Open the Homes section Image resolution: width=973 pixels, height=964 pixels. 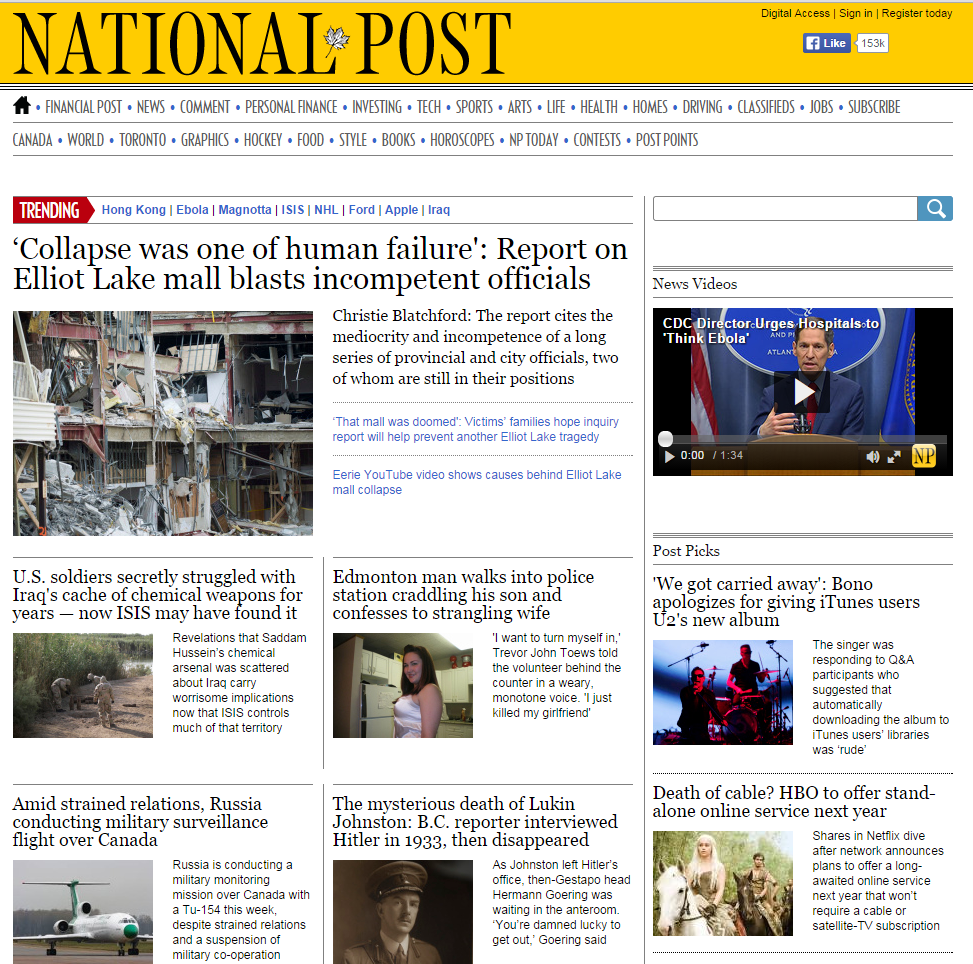(650, 107)
